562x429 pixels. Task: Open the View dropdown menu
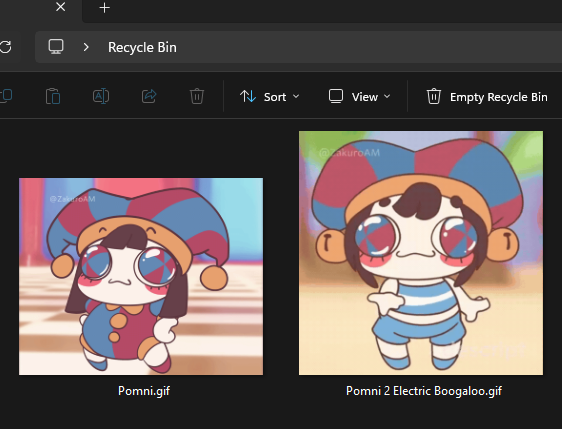360,96
